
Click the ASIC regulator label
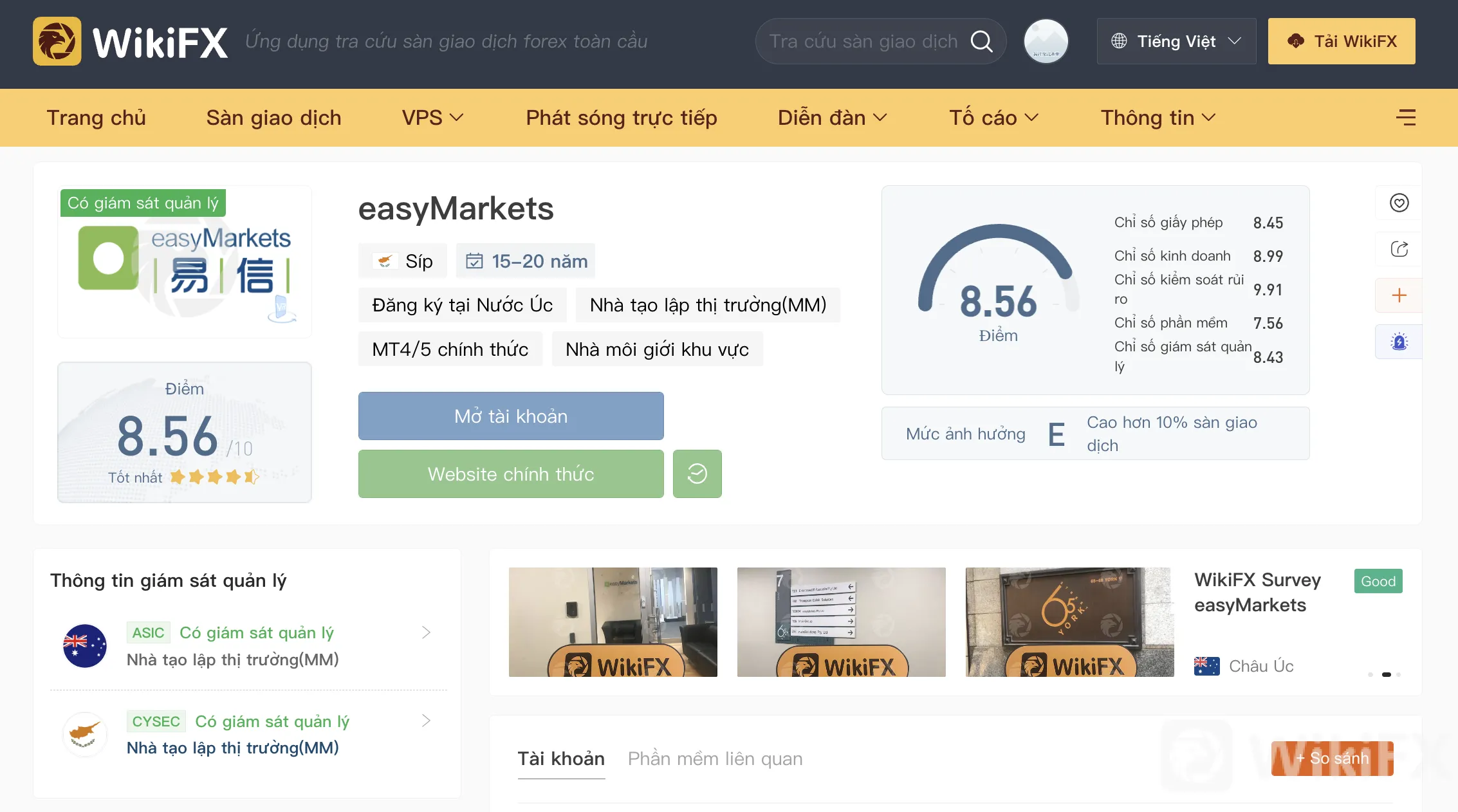(148, 632)
